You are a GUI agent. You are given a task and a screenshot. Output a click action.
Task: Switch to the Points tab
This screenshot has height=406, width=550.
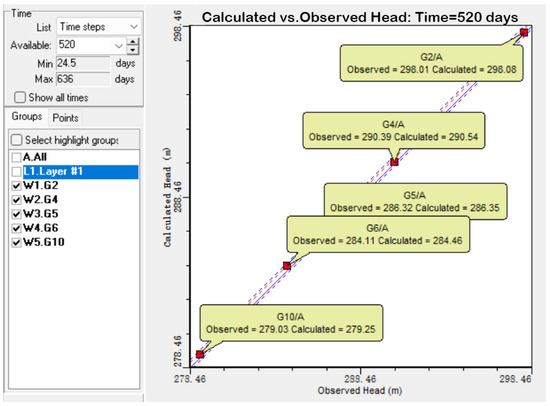tap(65, 118)
